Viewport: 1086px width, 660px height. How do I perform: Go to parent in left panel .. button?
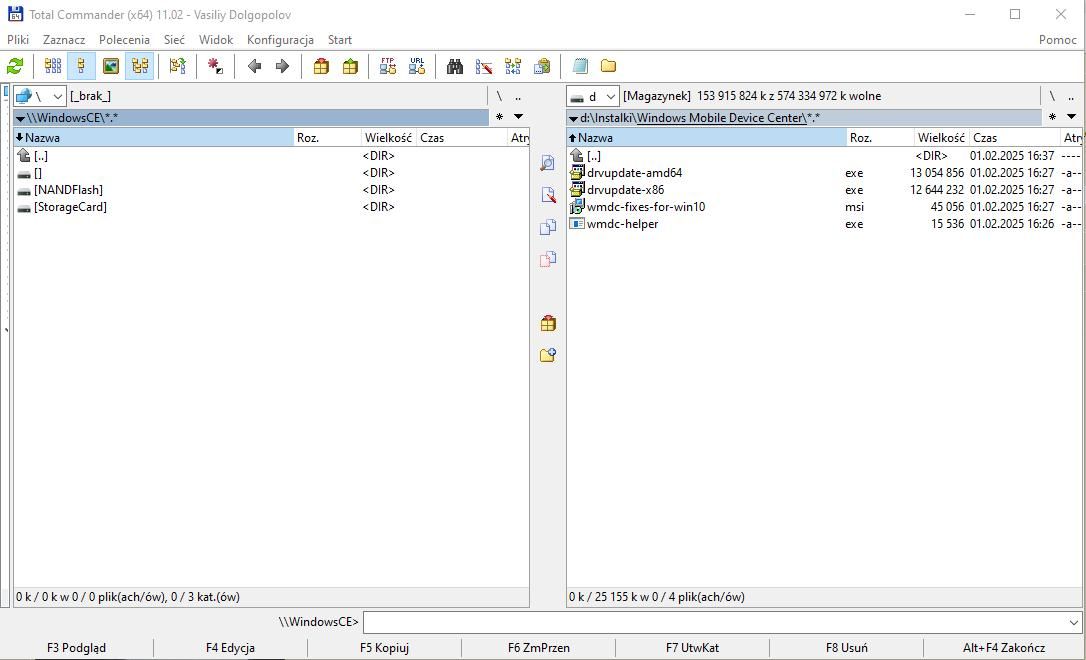(x=518, y=96)
